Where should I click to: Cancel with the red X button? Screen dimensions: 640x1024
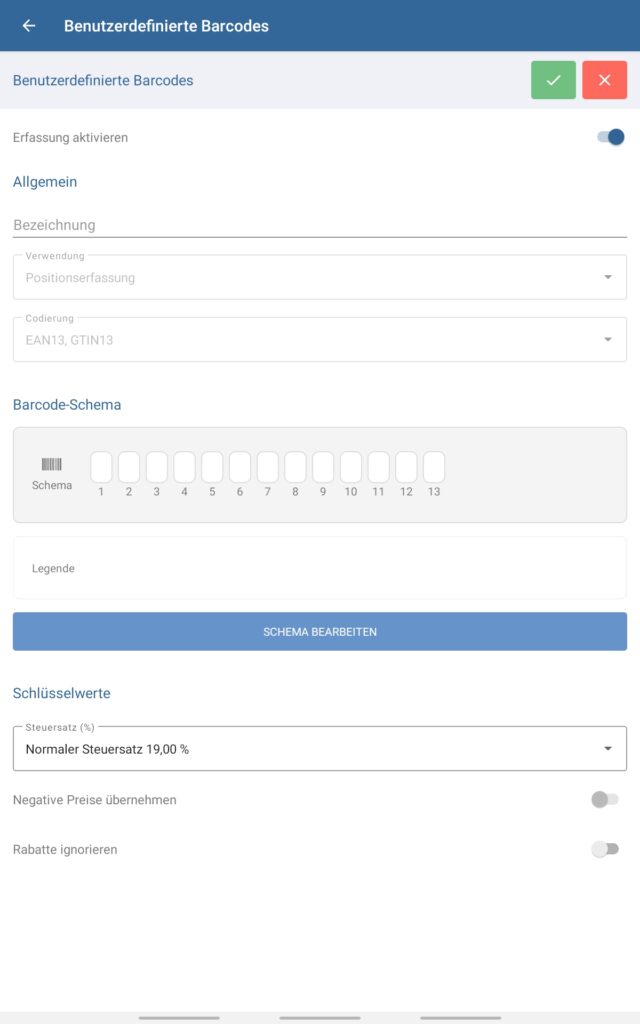point(604,80)
